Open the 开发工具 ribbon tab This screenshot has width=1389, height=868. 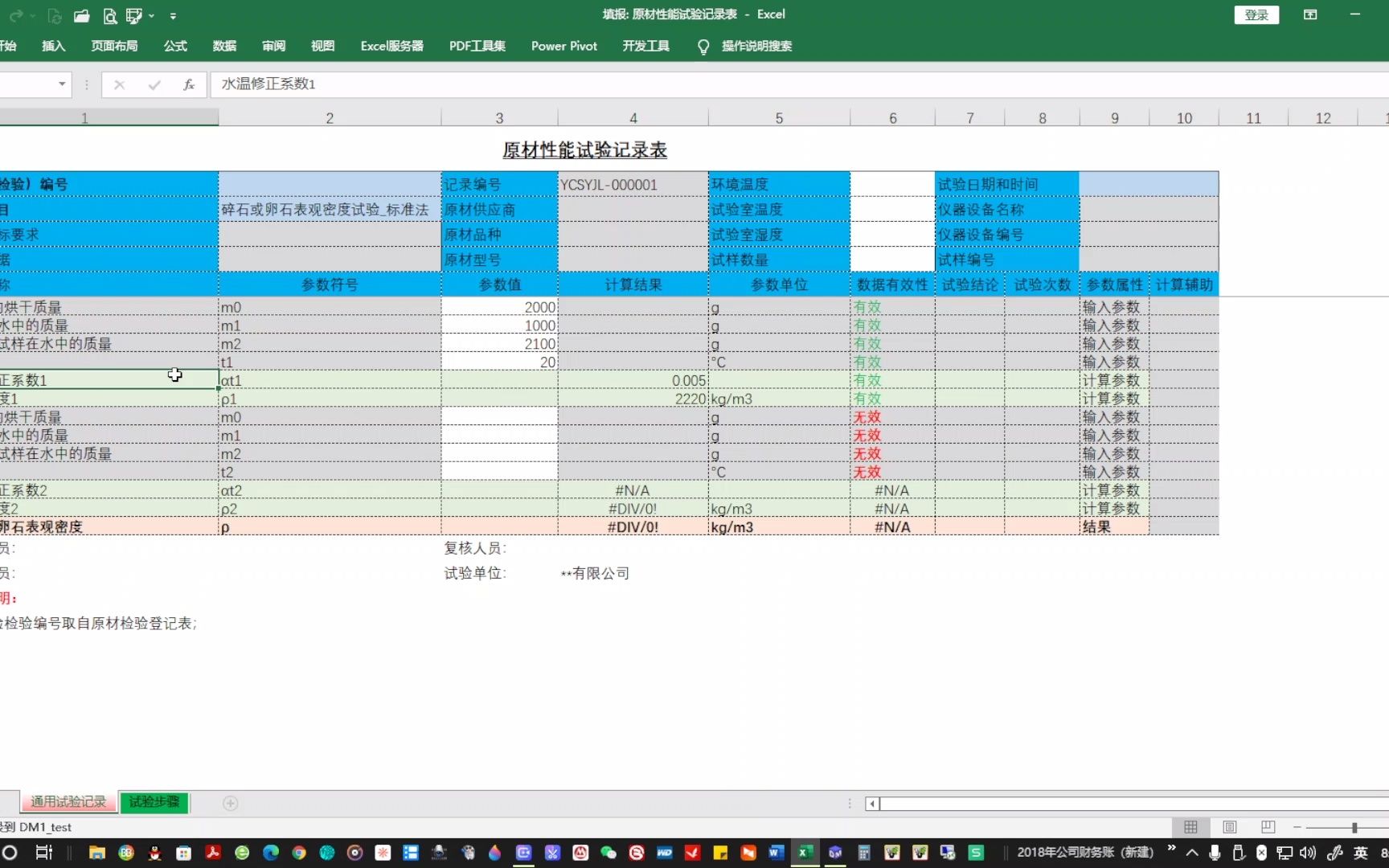click(x=645, y=46)
